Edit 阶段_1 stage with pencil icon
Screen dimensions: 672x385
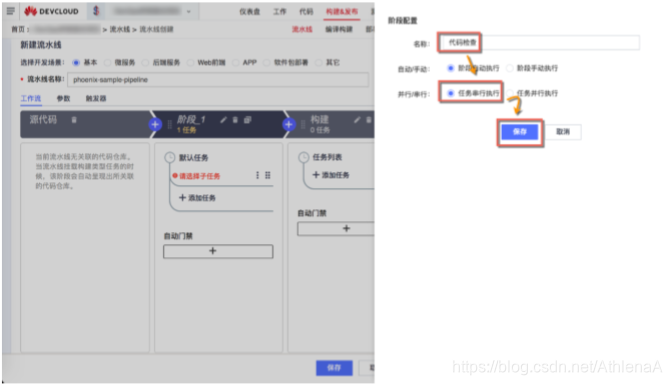[223, 120]
